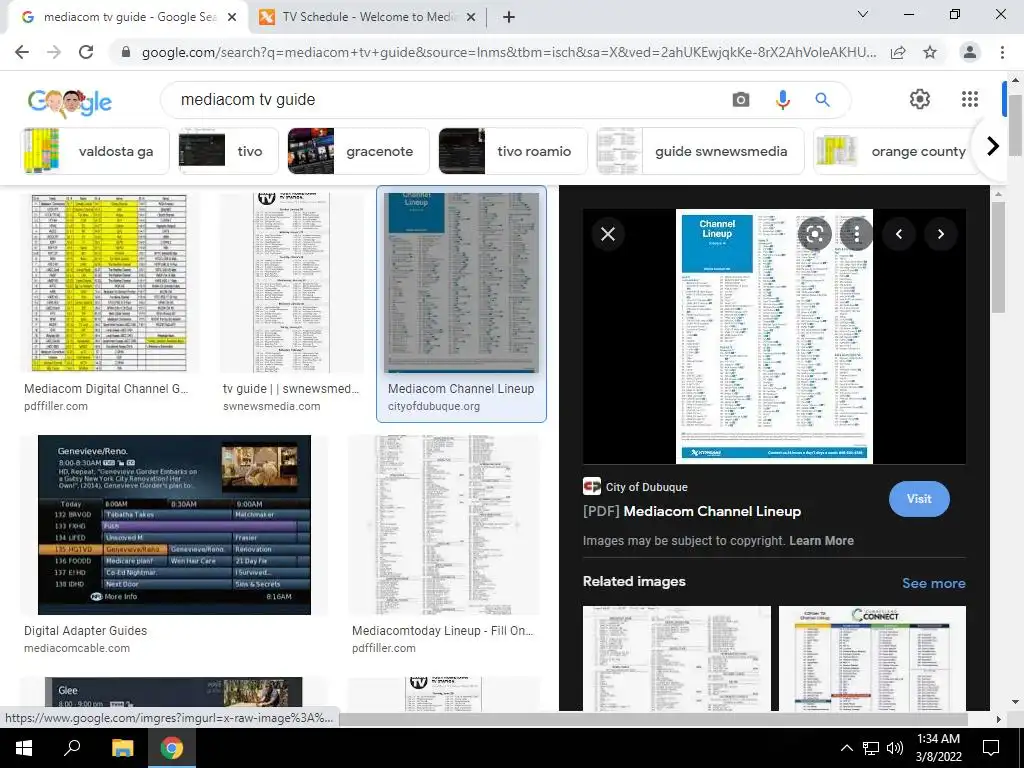The image size is (1024, 768).
Task: Open Google quick settings gear
Action: click(920, 99)
